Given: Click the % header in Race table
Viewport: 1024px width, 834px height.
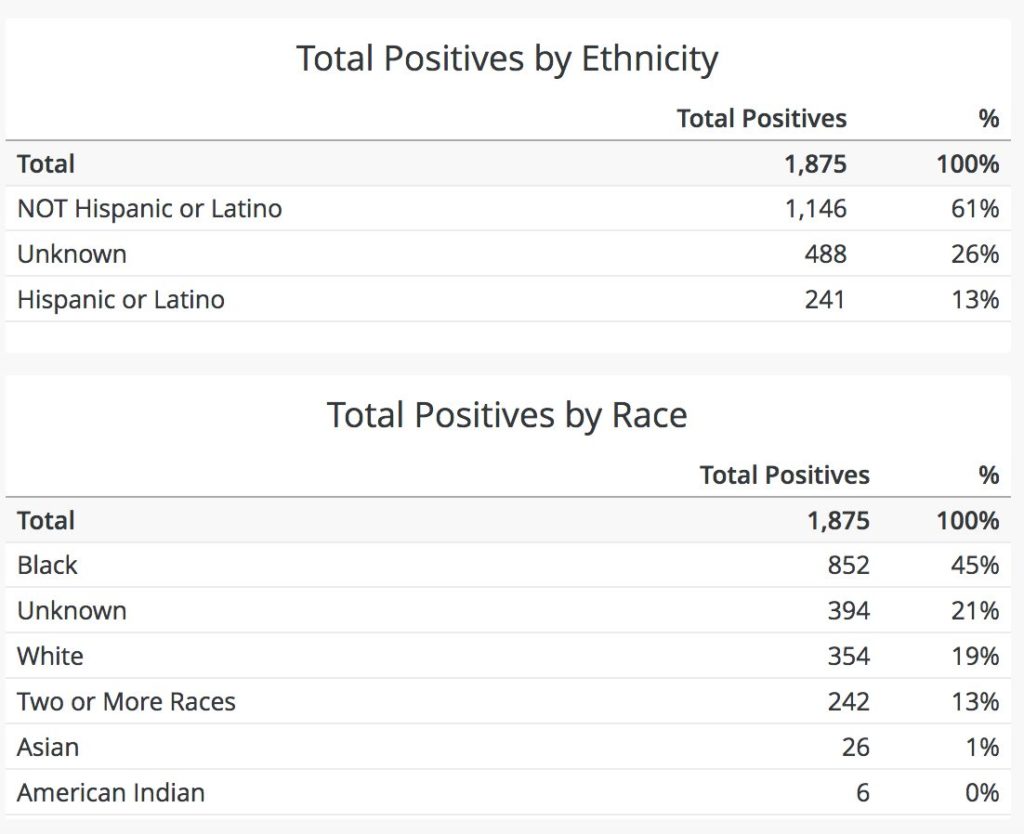Looking at the screenshot, I should [x=988, y=475].
